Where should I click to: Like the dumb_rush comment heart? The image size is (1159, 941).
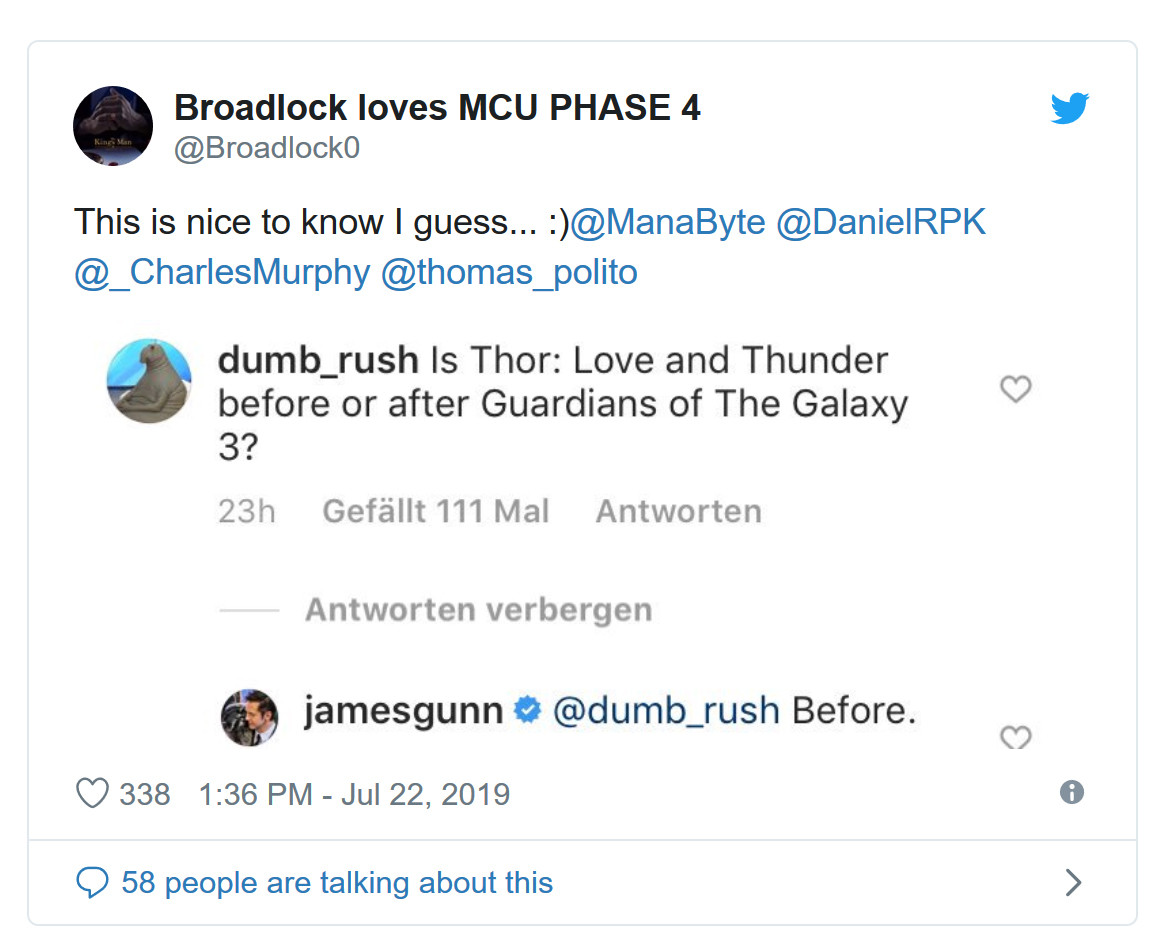[x=1015, y=389]
